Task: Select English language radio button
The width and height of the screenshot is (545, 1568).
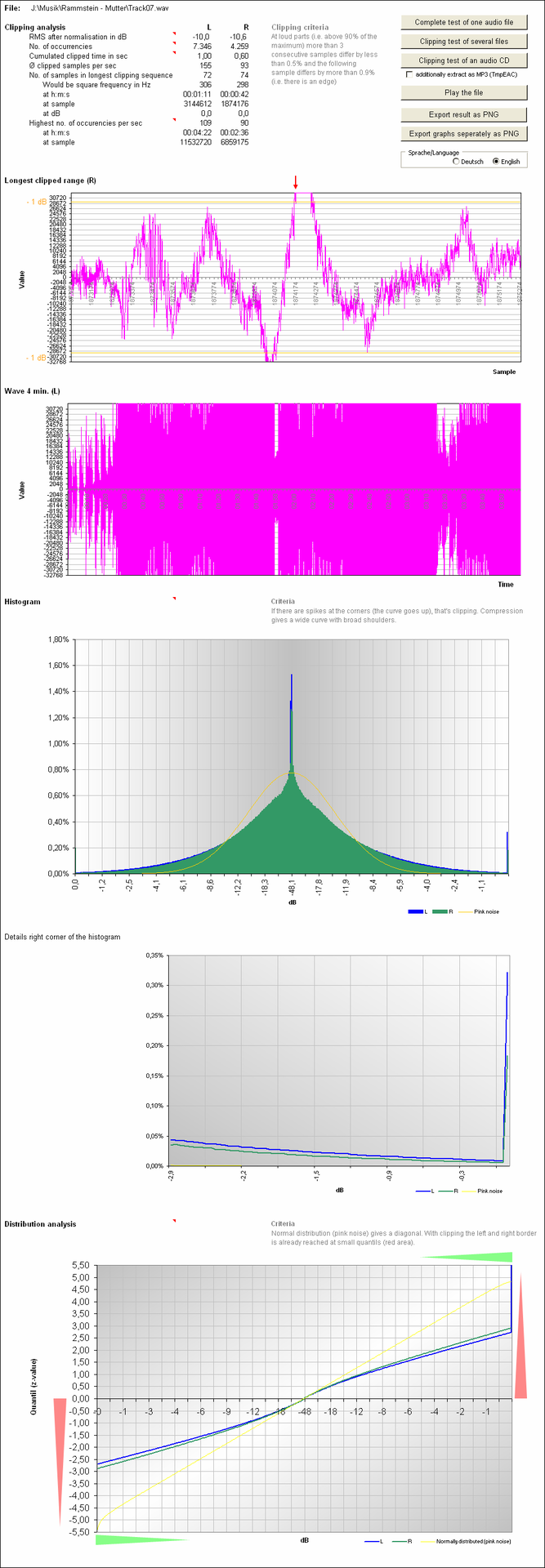Action: tap(495, 162)
